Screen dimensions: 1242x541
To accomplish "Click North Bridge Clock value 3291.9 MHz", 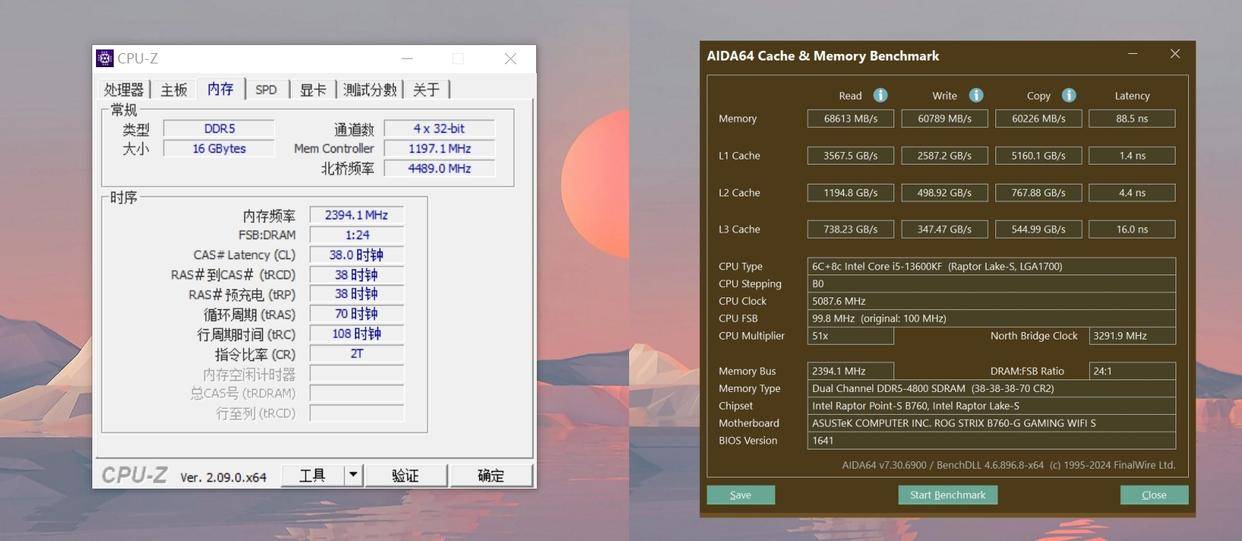I will pos(1132,336).
